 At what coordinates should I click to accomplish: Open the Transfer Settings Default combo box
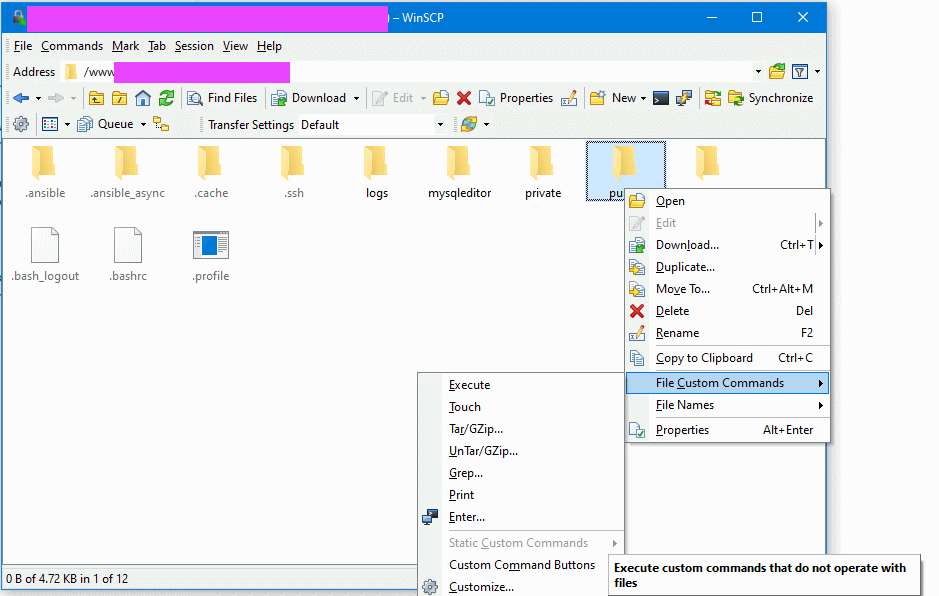pos(372,125)
